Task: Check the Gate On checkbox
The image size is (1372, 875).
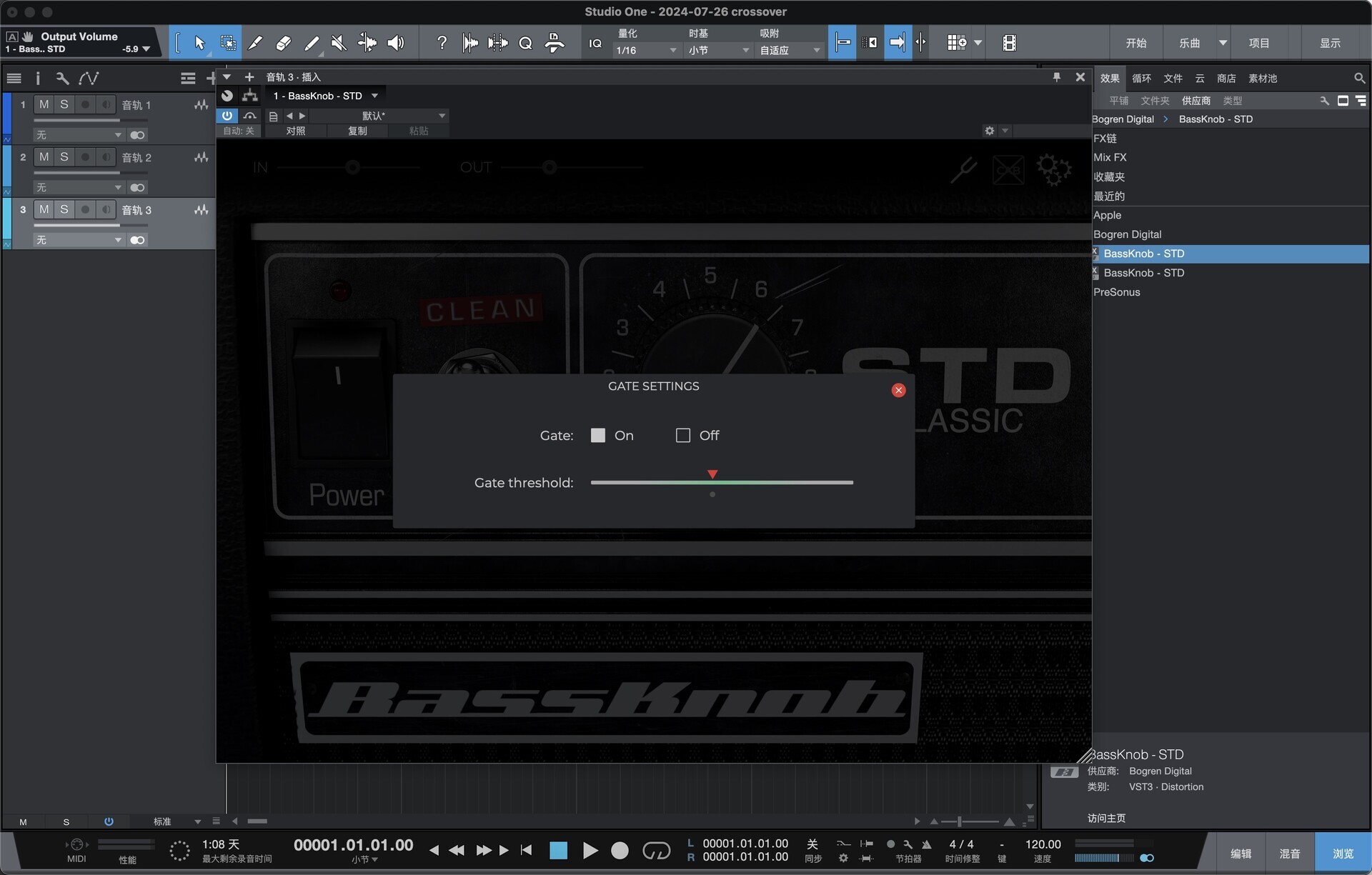Action: (598, 435)
